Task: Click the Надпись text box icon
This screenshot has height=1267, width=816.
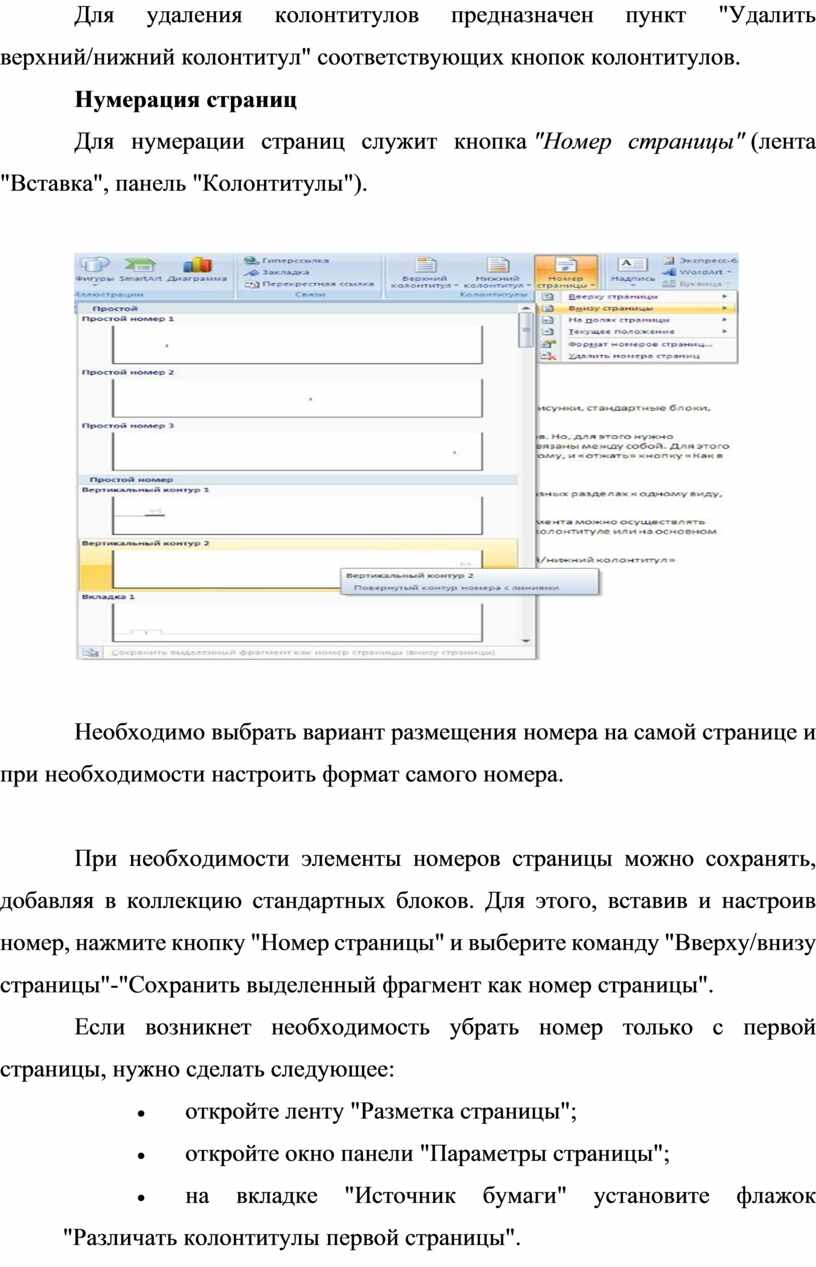Action: 632,264
